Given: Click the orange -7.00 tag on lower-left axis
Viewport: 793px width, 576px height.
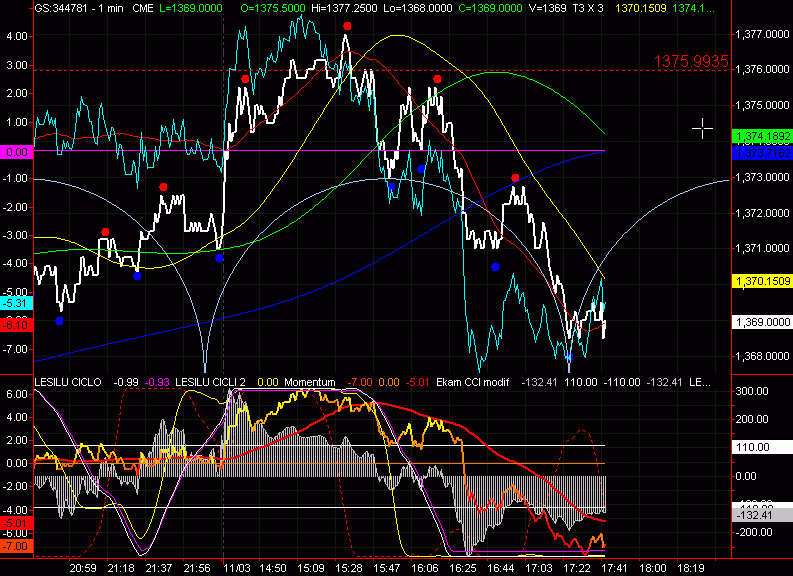Looking at the screenshot, I should point(16,546).
